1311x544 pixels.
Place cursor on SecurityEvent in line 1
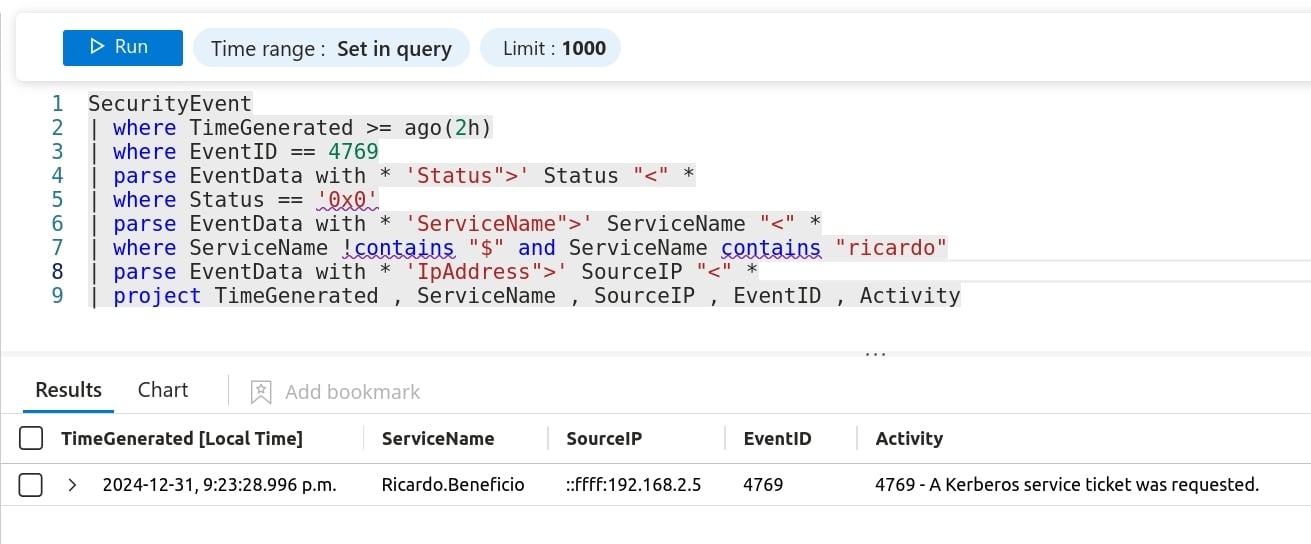[x=170, y=103]
